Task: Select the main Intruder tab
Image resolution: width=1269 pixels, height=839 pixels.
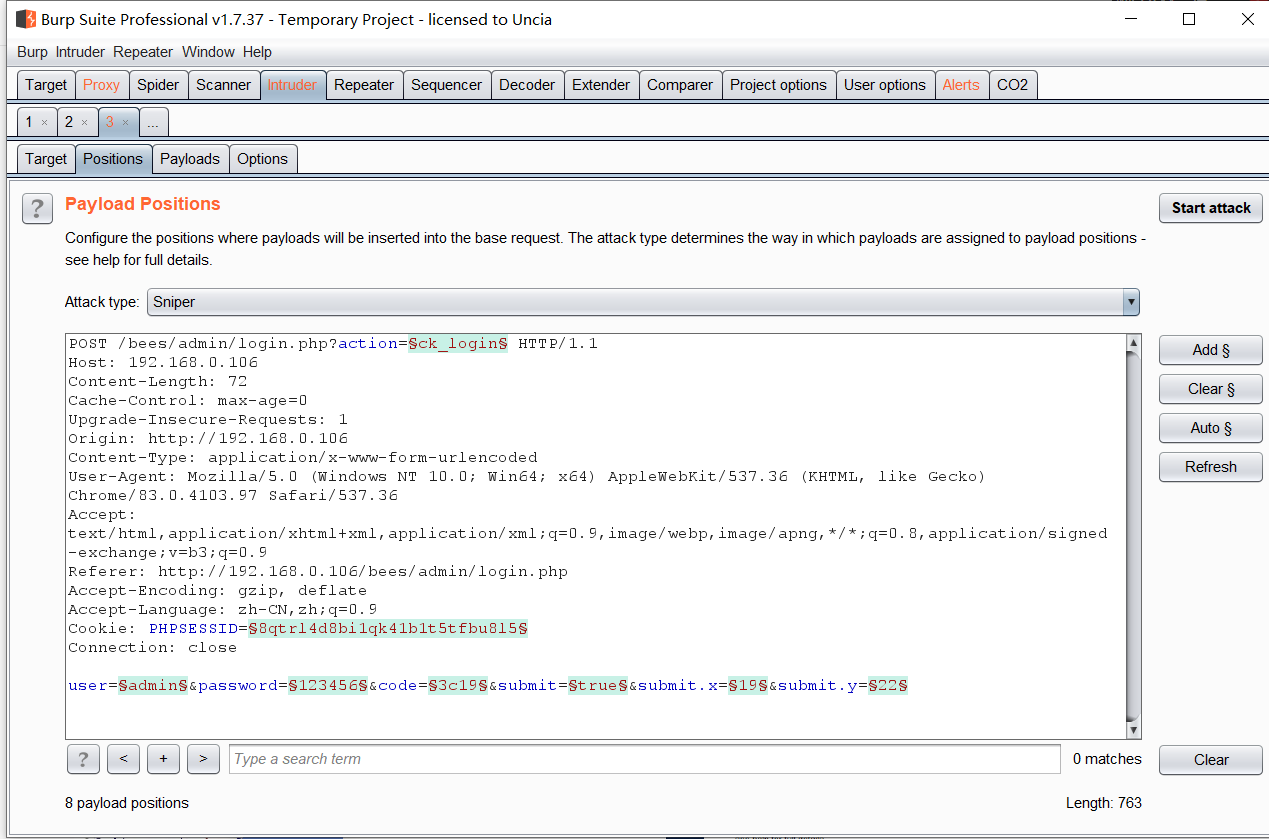Action: [292, 85]
